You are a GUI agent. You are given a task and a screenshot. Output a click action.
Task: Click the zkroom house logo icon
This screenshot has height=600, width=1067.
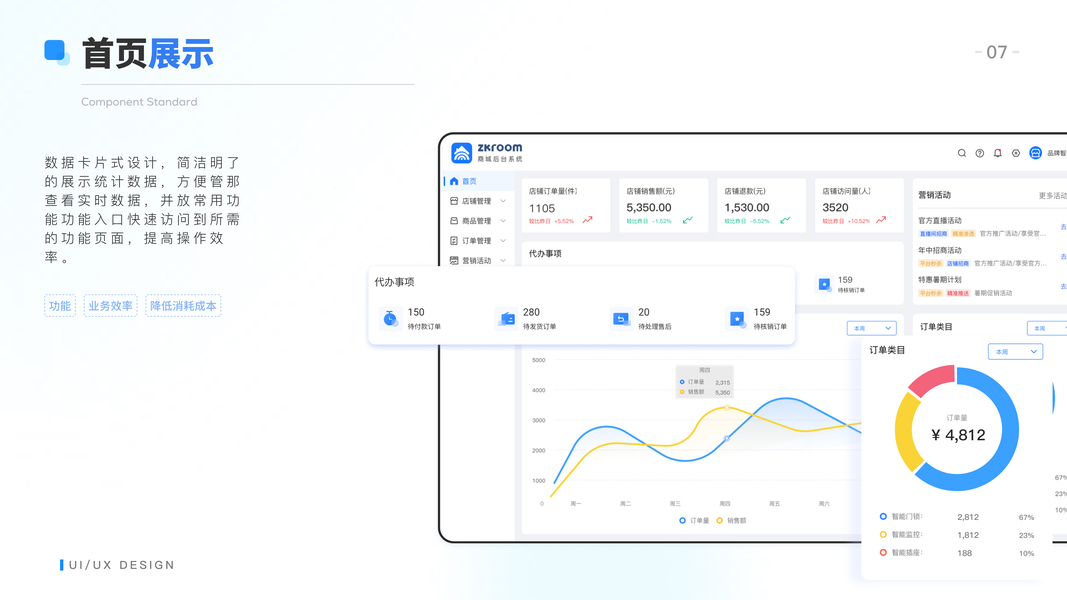[x=461, y=153]
